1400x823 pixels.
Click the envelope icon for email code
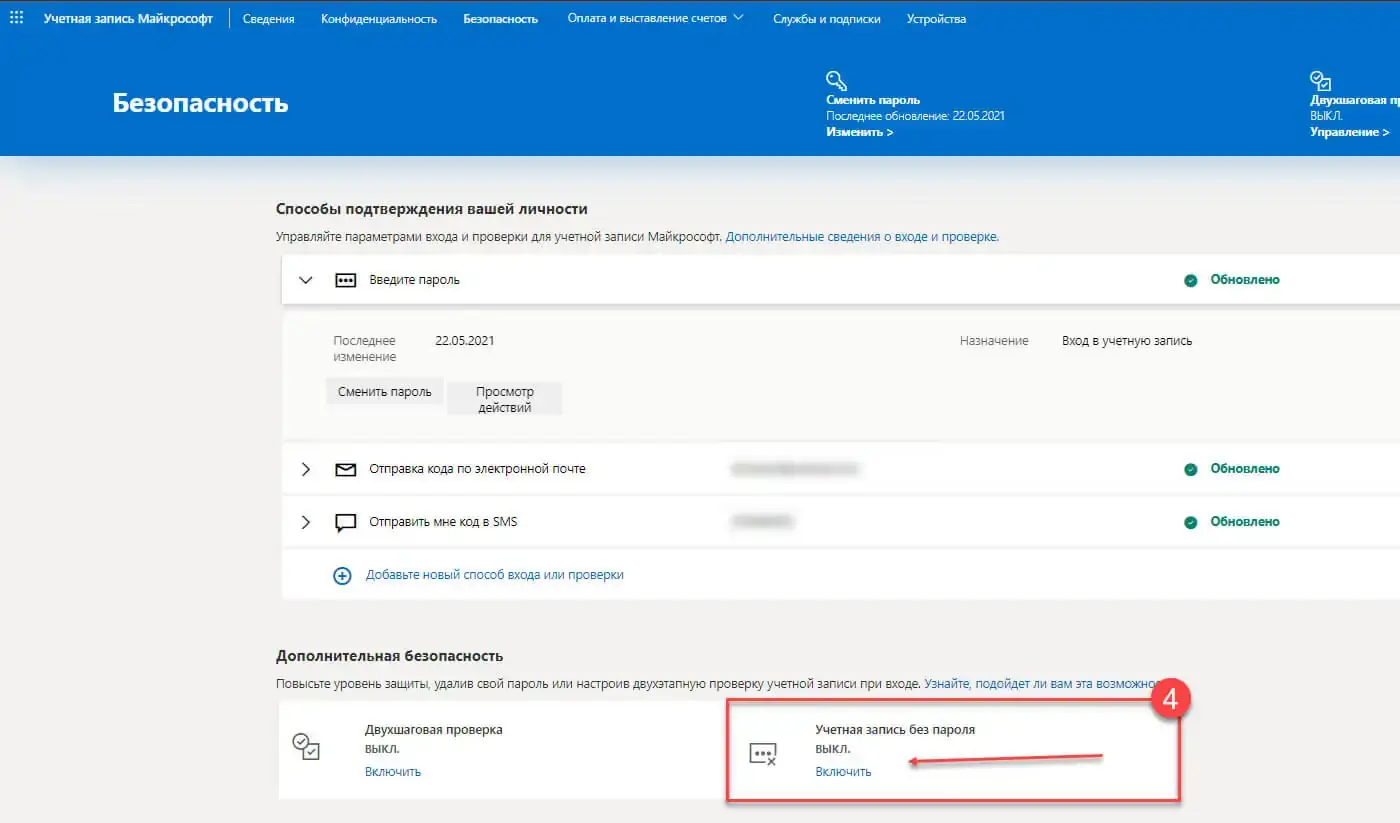(345, 469)
